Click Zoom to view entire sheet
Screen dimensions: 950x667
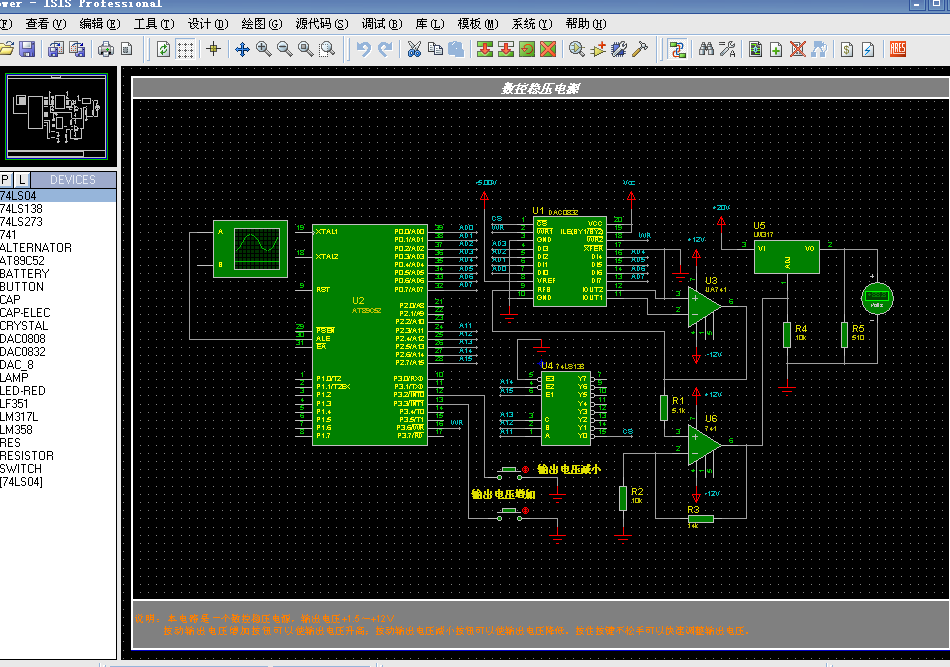point(306,49)
